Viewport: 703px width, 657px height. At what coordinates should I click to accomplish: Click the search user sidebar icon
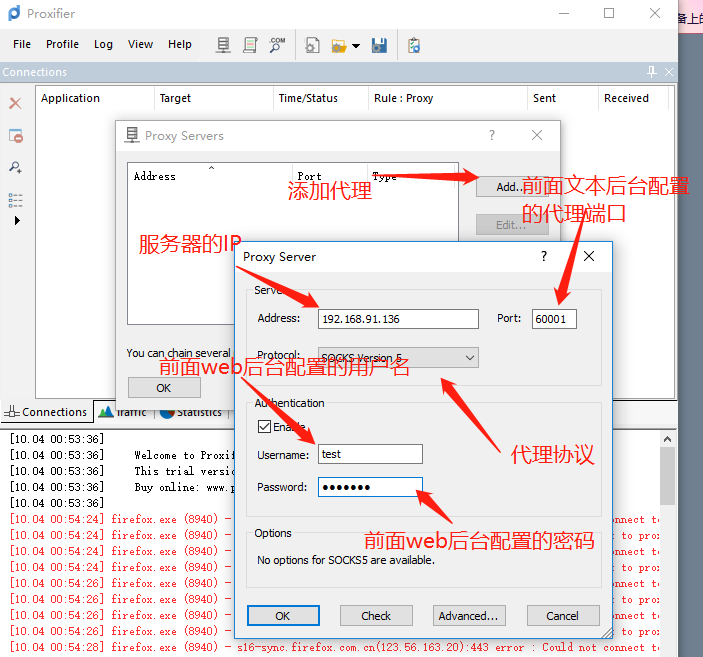pyautogui.click(x=16, y=167)
